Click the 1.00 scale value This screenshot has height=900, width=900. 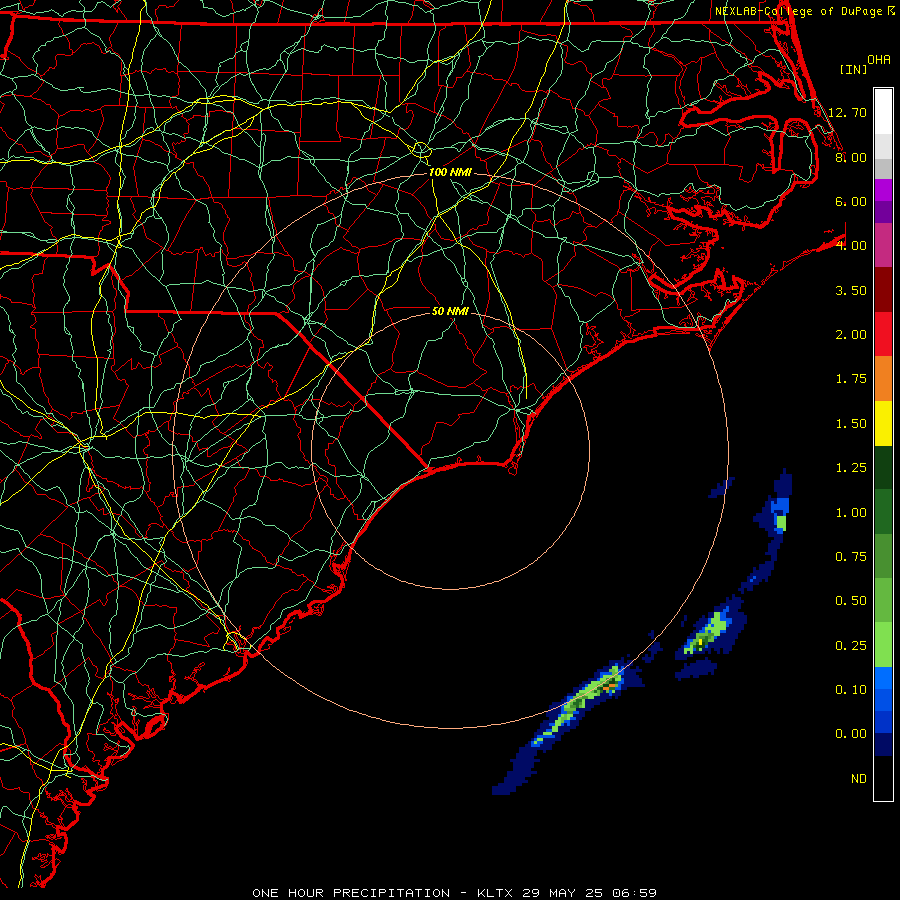tap(851, 513)
